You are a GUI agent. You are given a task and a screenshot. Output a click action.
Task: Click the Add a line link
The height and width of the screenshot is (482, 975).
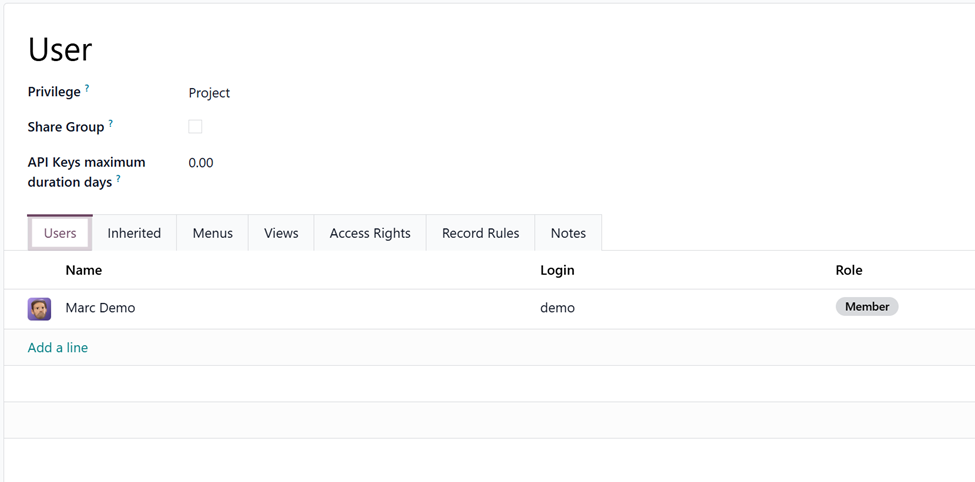58,348
